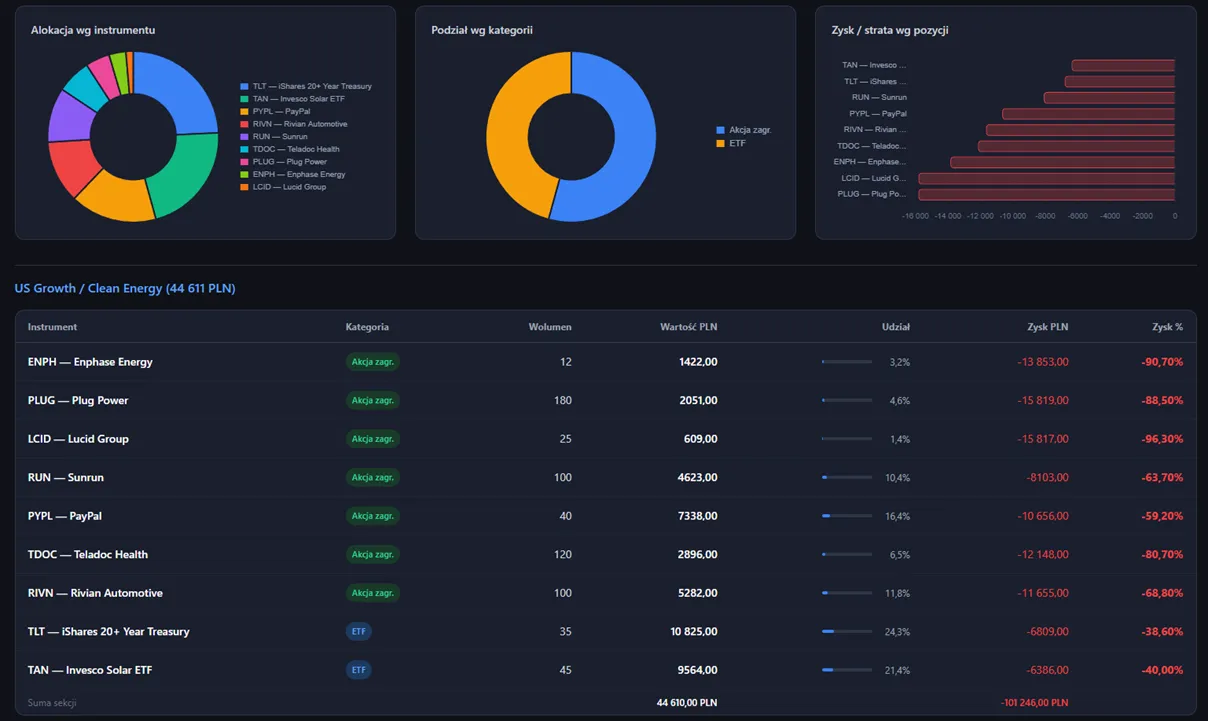Select the -80,70% value in TDOC row

pyautogui.click(x=1162, y=555)
